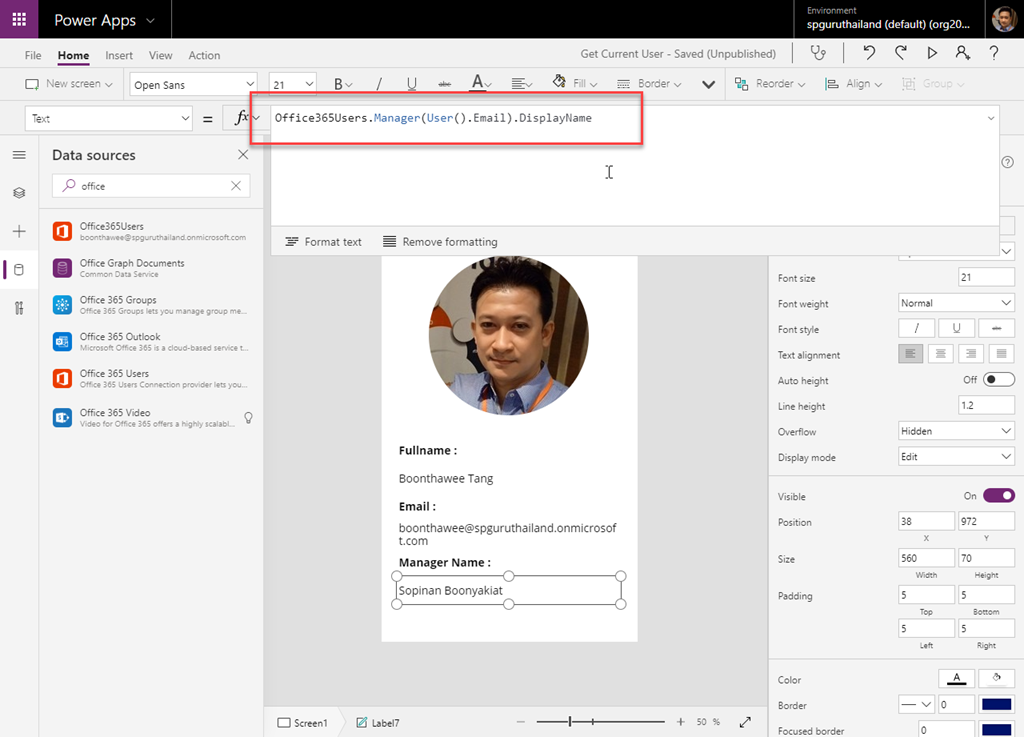
Task: Open the Help question mark icon
Action: (x=994, y=53)
